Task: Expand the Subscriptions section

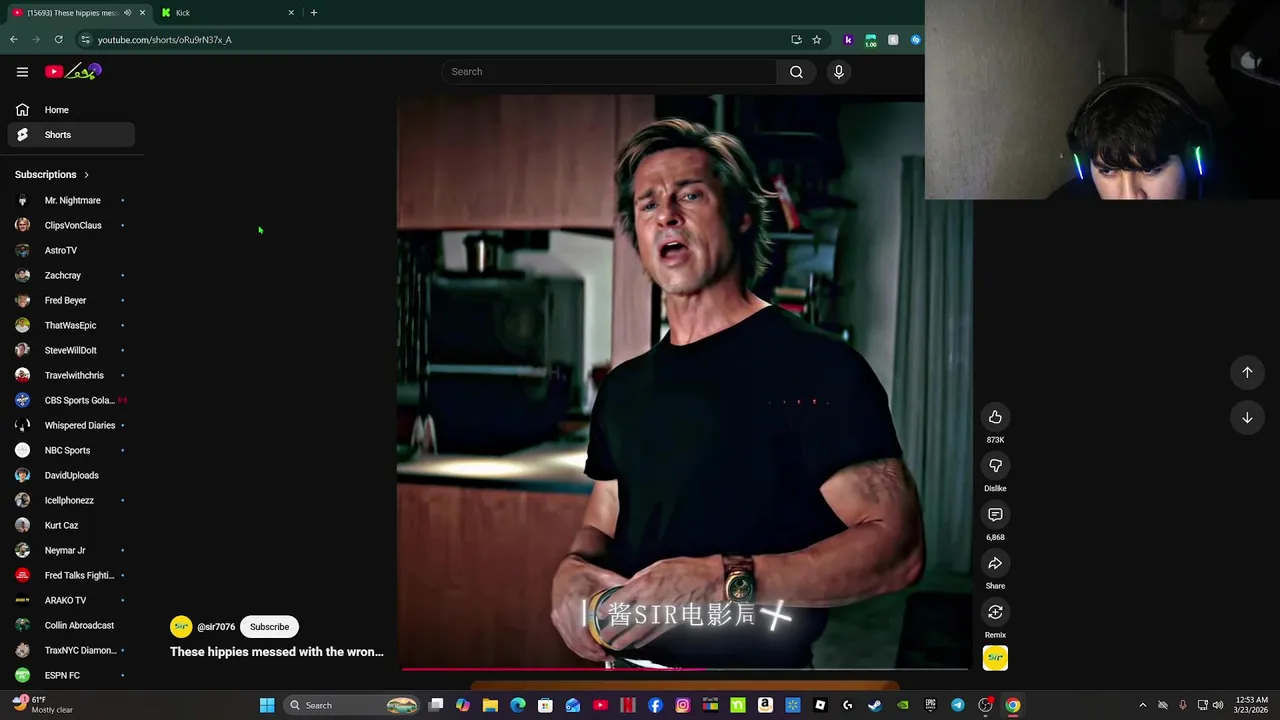Action: [52, 175]
